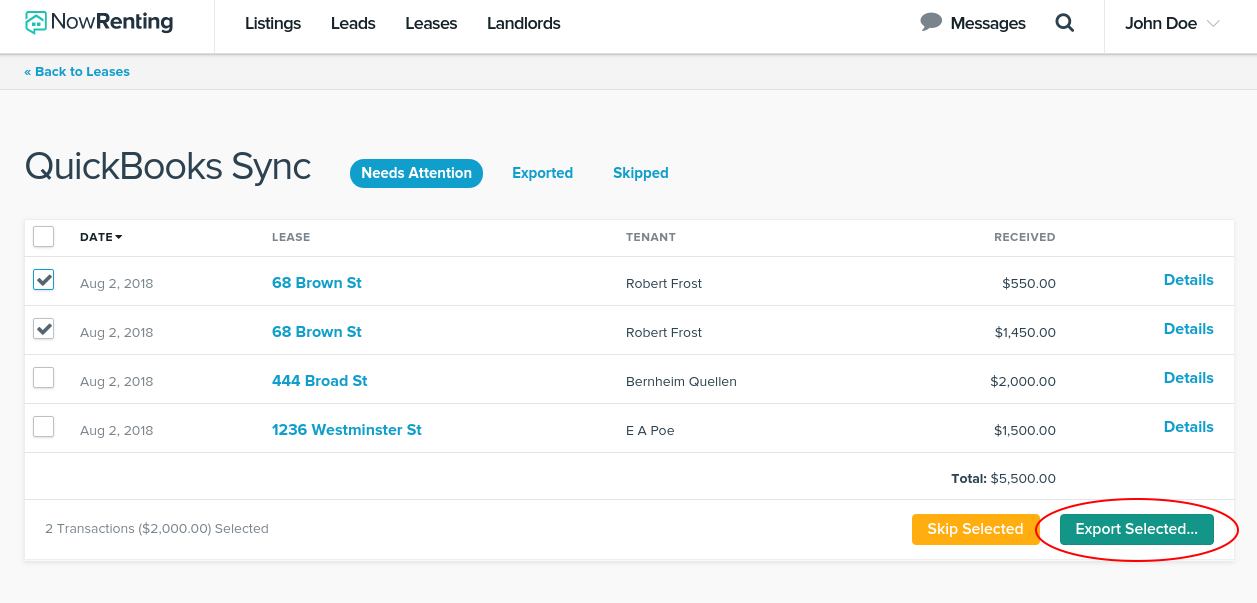Open the Landlords menu

524,23
